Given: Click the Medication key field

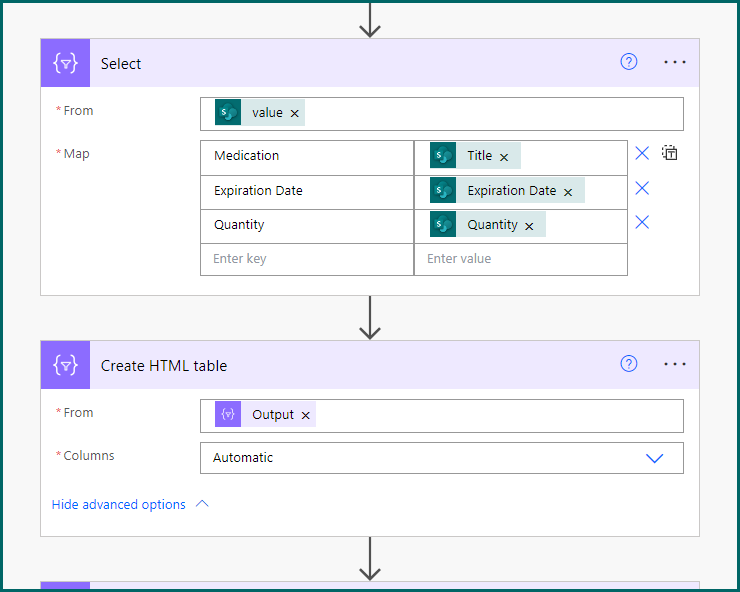Looking at the screenshot, I should [x=306, y=156].
